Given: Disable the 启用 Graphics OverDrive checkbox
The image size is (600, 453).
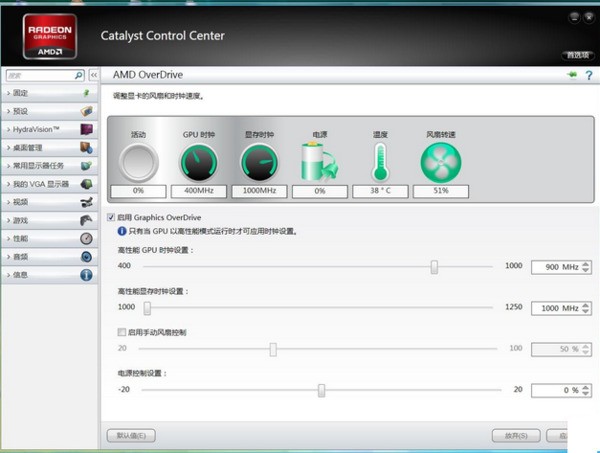Looking at the screenshot, I should tap(111, 216).
